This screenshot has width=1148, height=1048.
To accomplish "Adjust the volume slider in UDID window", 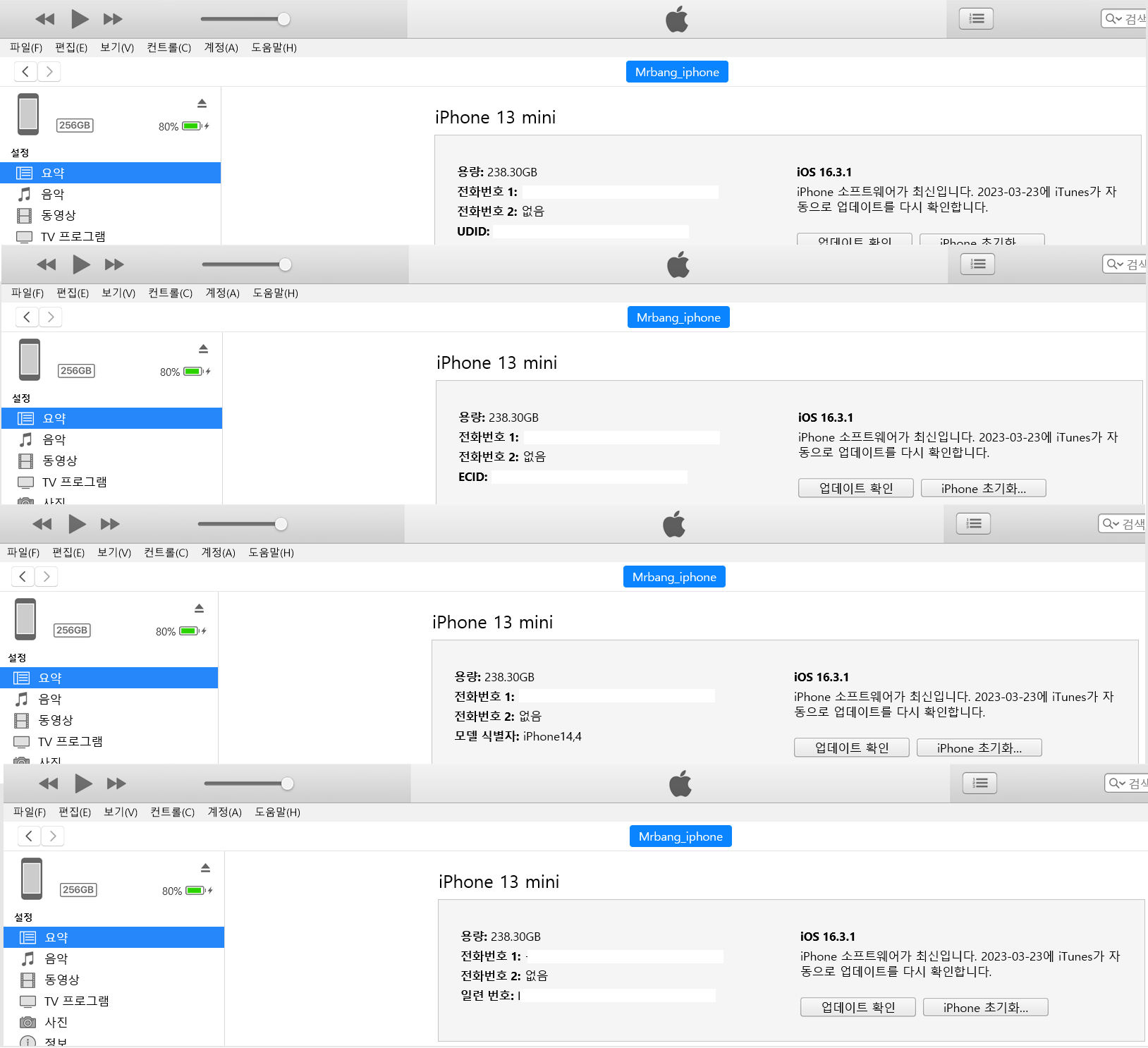I will (245, 19).
